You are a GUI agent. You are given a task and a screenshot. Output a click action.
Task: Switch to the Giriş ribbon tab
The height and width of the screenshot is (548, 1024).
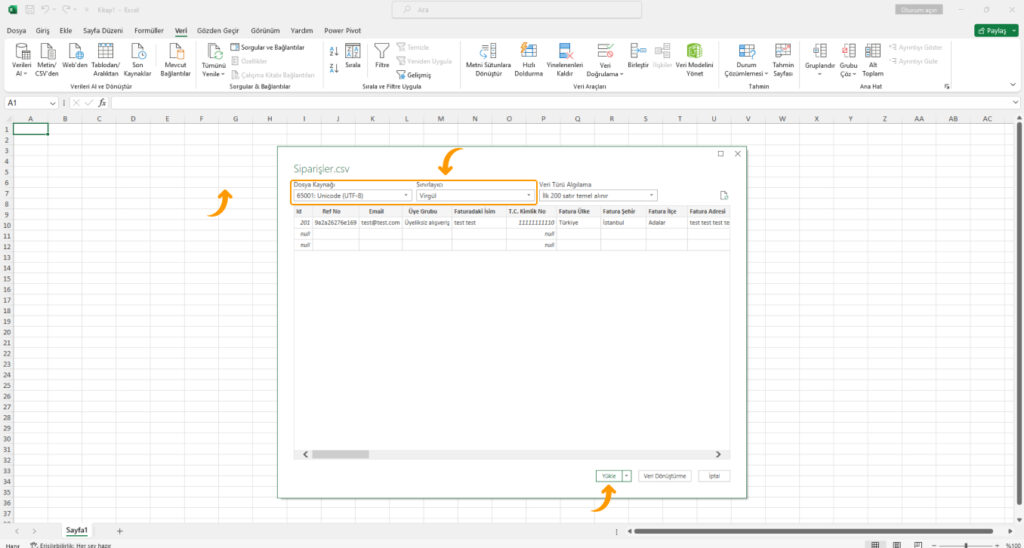[42, 31]
